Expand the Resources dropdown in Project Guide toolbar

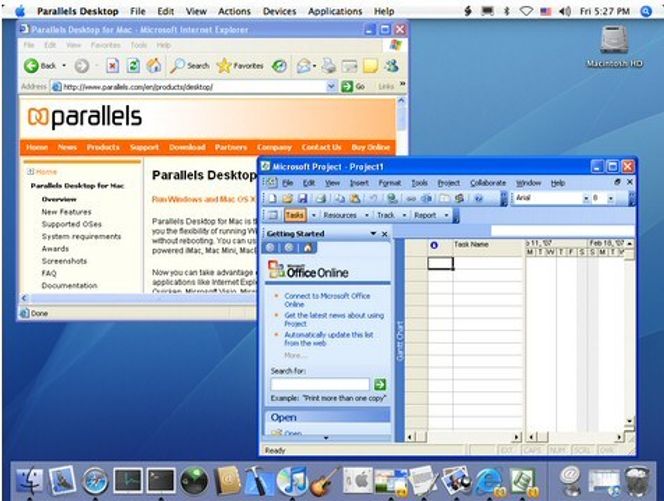[x=366, y=215]
